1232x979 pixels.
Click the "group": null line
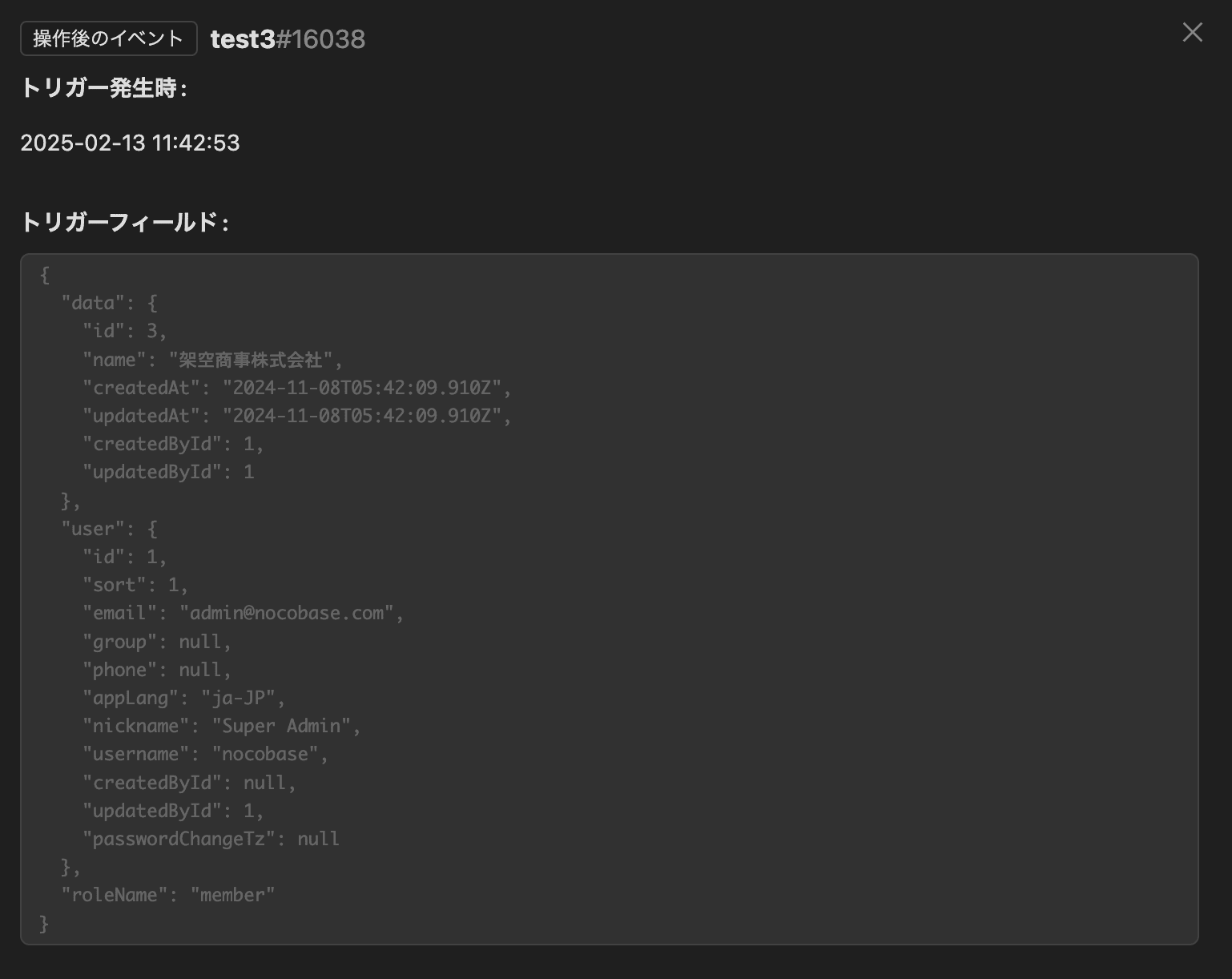157,642
